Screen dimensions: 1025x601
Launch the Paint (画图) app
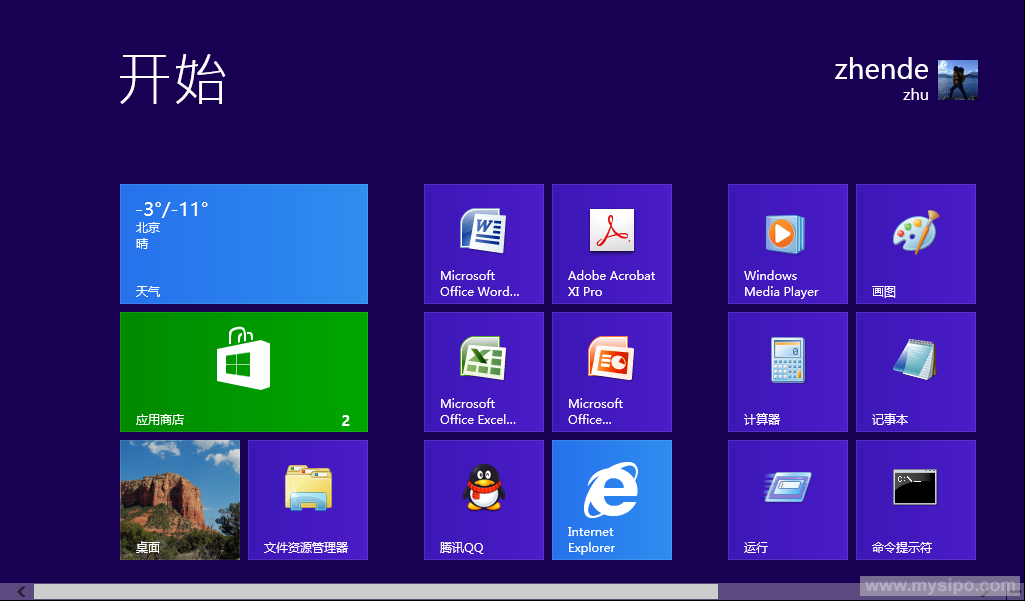pos(916,244)
